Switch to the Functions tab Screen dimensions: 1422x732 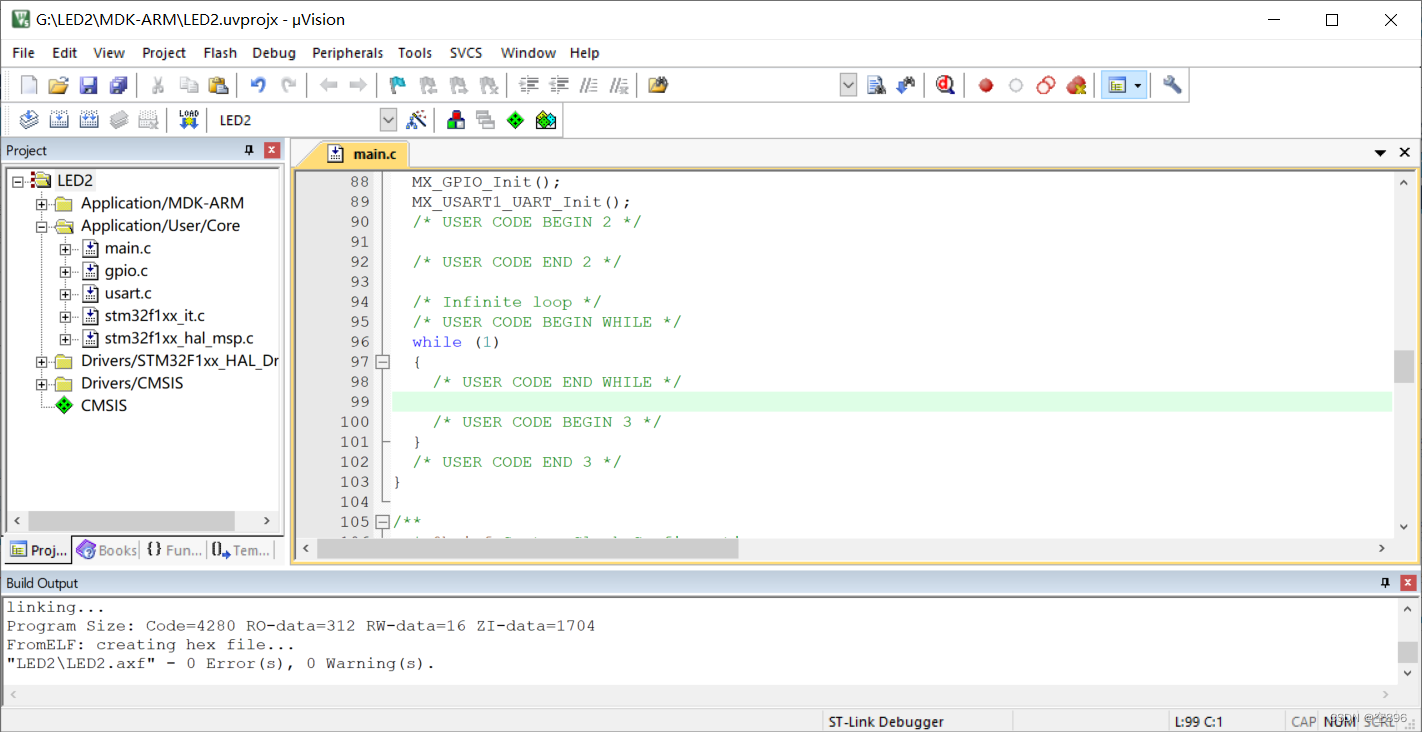point(173,550)
